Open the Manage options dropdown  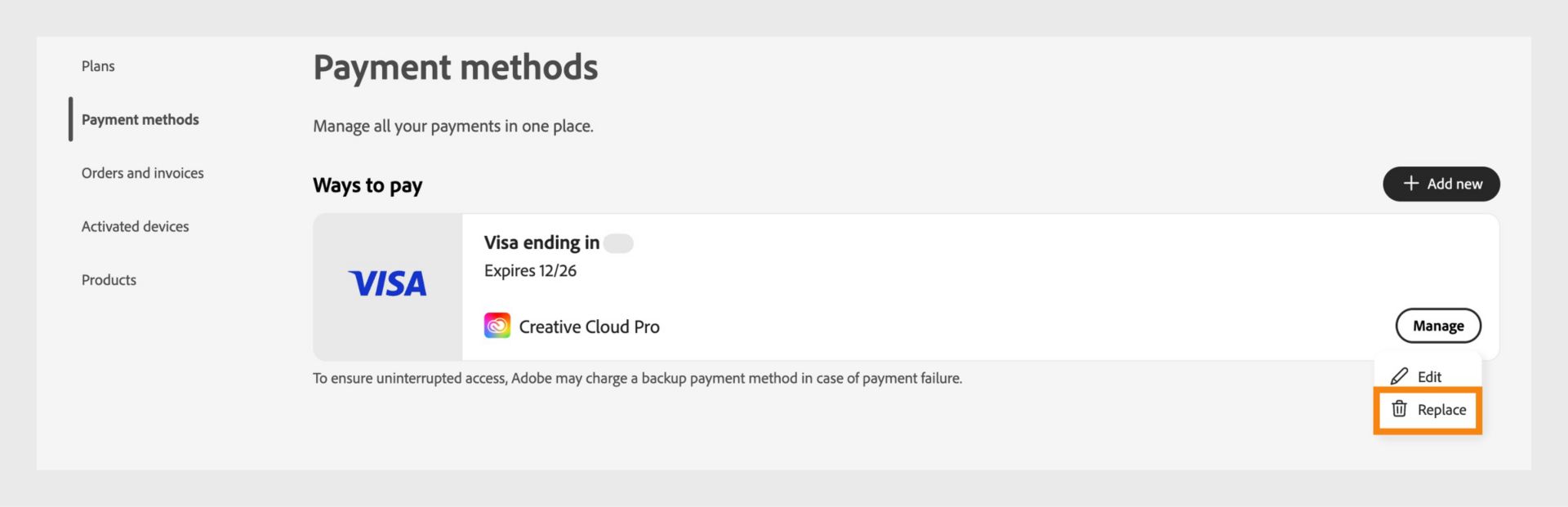[x=1437, y=326]
